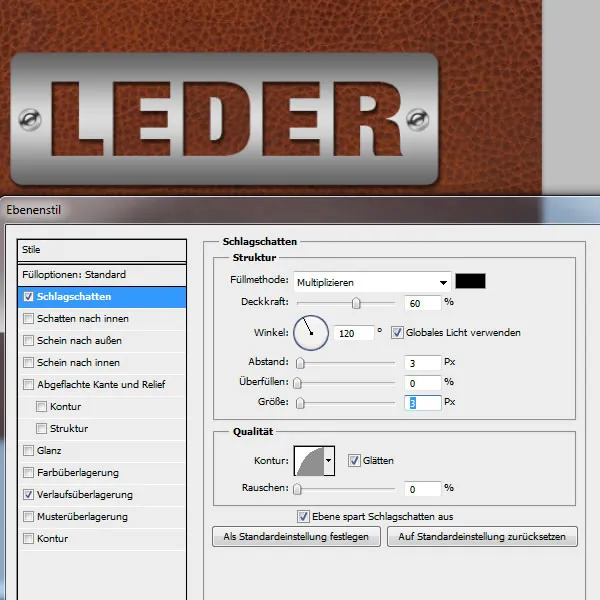Uncheck the Glätten option

pos(354,460)
